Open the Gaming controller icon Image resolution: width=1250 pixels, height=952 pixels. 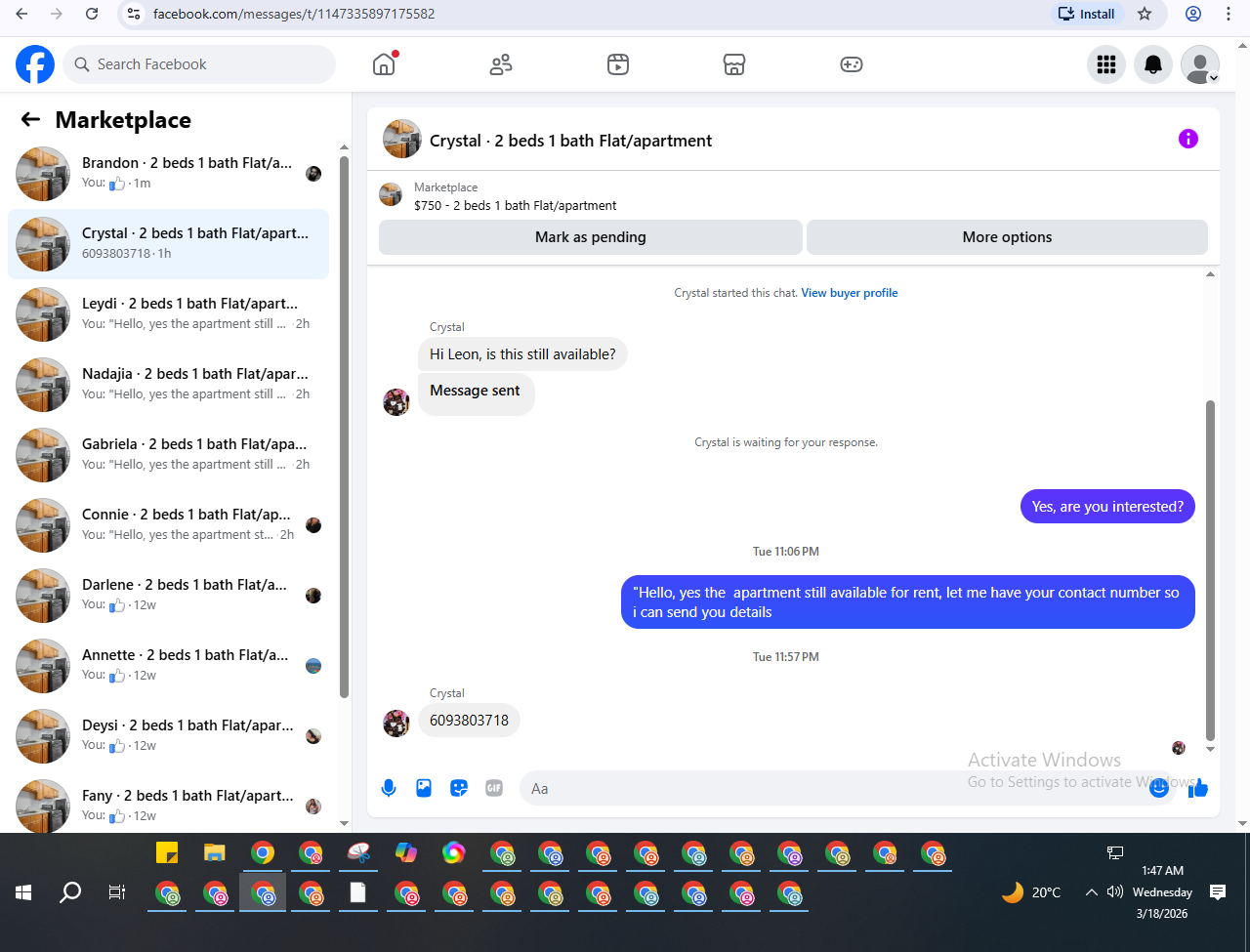point(852,64)
